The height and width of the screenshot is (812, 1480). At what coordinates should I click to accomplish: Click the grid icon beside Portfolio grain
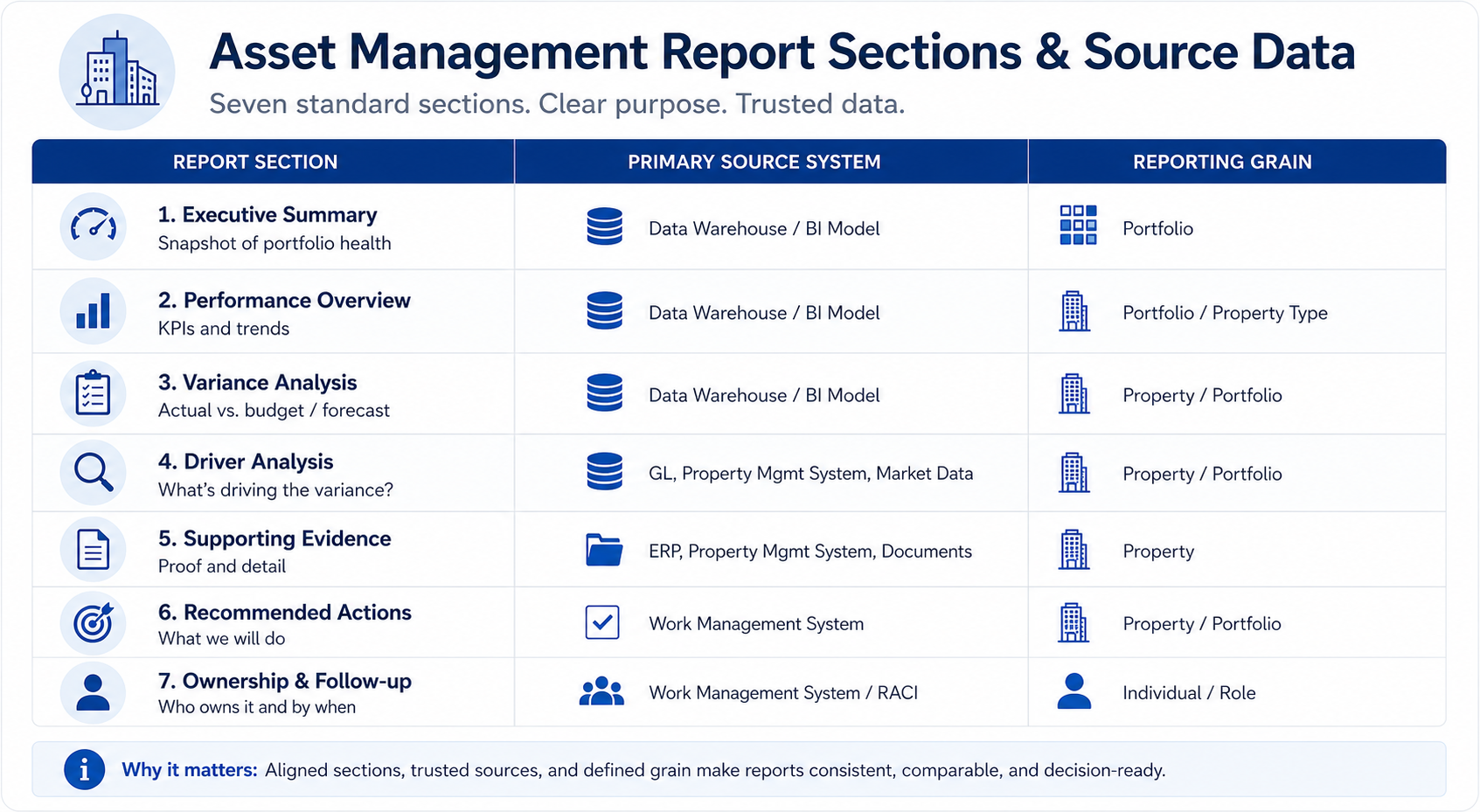[x=1078, y=225]
